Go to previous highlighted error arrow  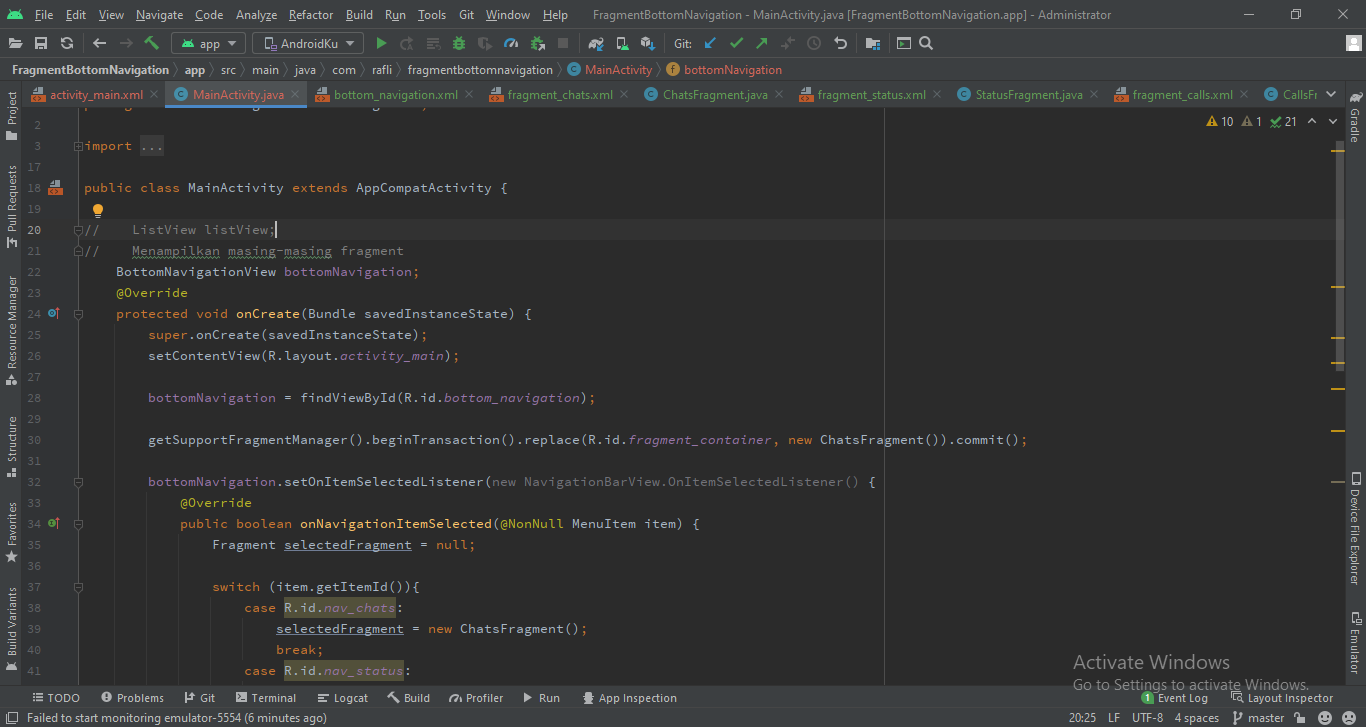pyautogui.click(x=1314, y=121)
